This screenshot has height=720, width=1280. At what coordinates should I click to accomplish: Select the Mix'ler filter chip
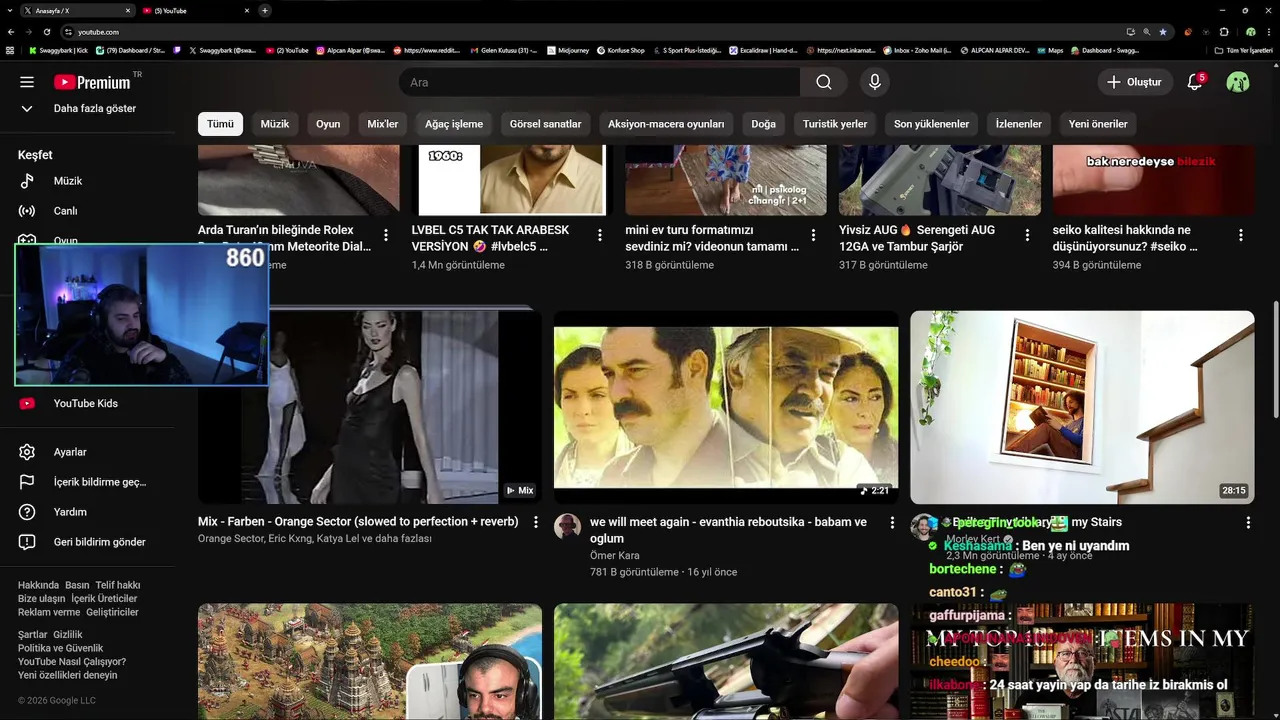coord(383,124)
